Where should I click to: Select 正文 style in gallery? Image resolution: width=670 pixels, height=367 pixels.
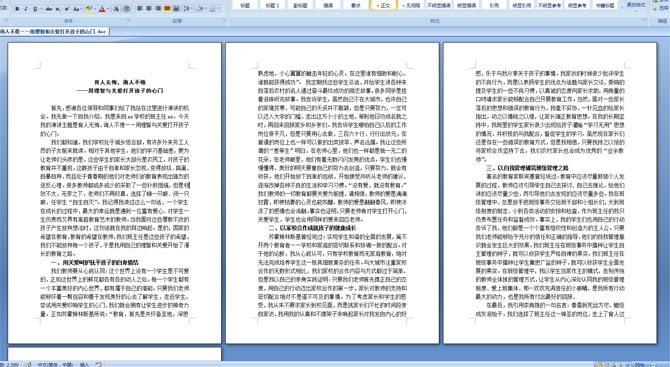click(384, 5)
